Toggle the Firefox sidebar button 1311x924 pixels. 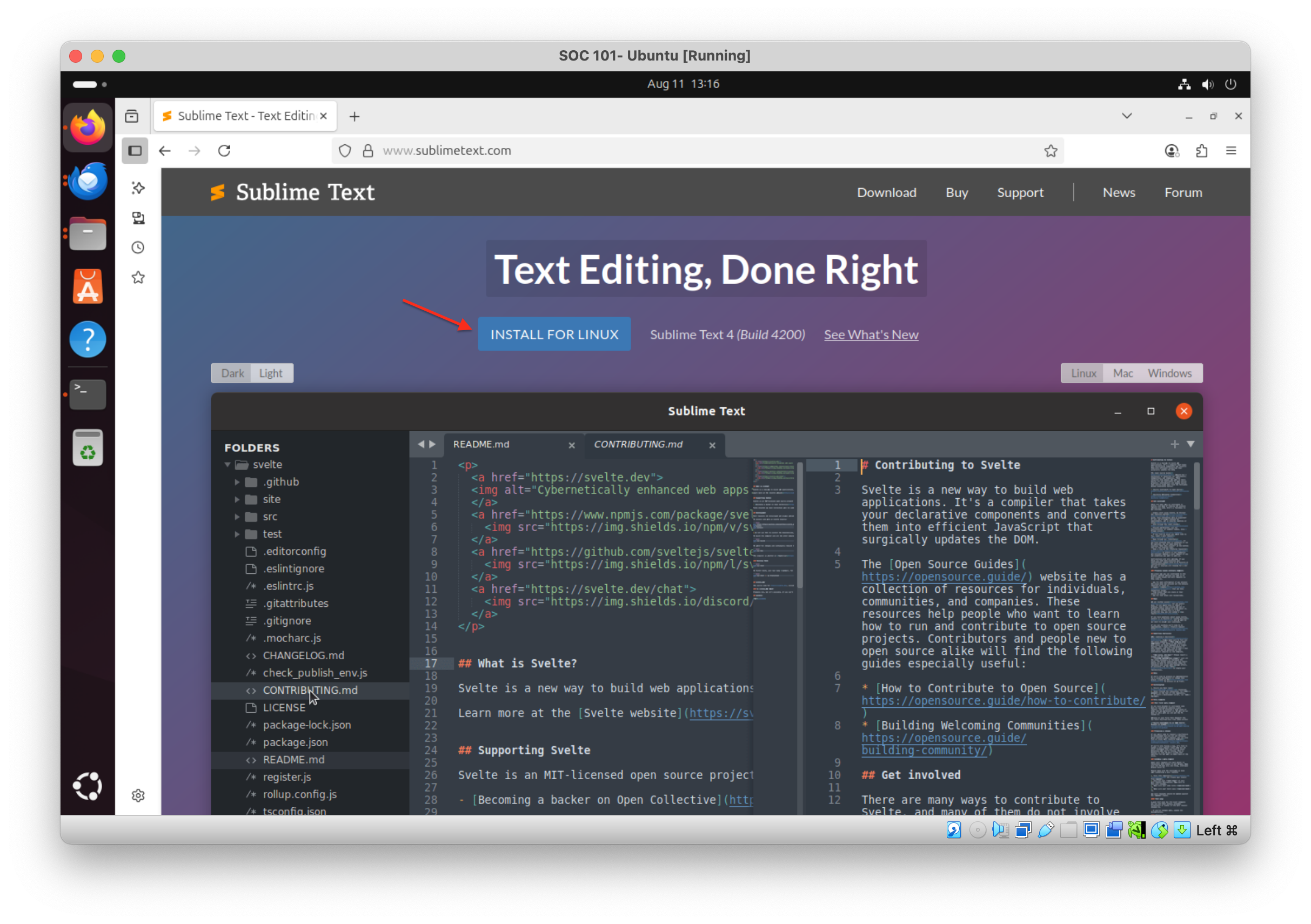pos(135,151)
